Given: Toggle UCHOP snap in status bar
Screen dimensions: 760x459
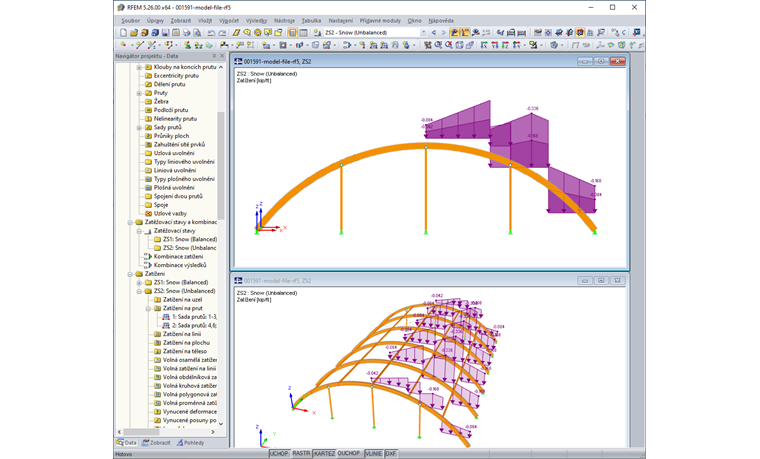Looking at the screenshot, I should click(x=279, y=454).
